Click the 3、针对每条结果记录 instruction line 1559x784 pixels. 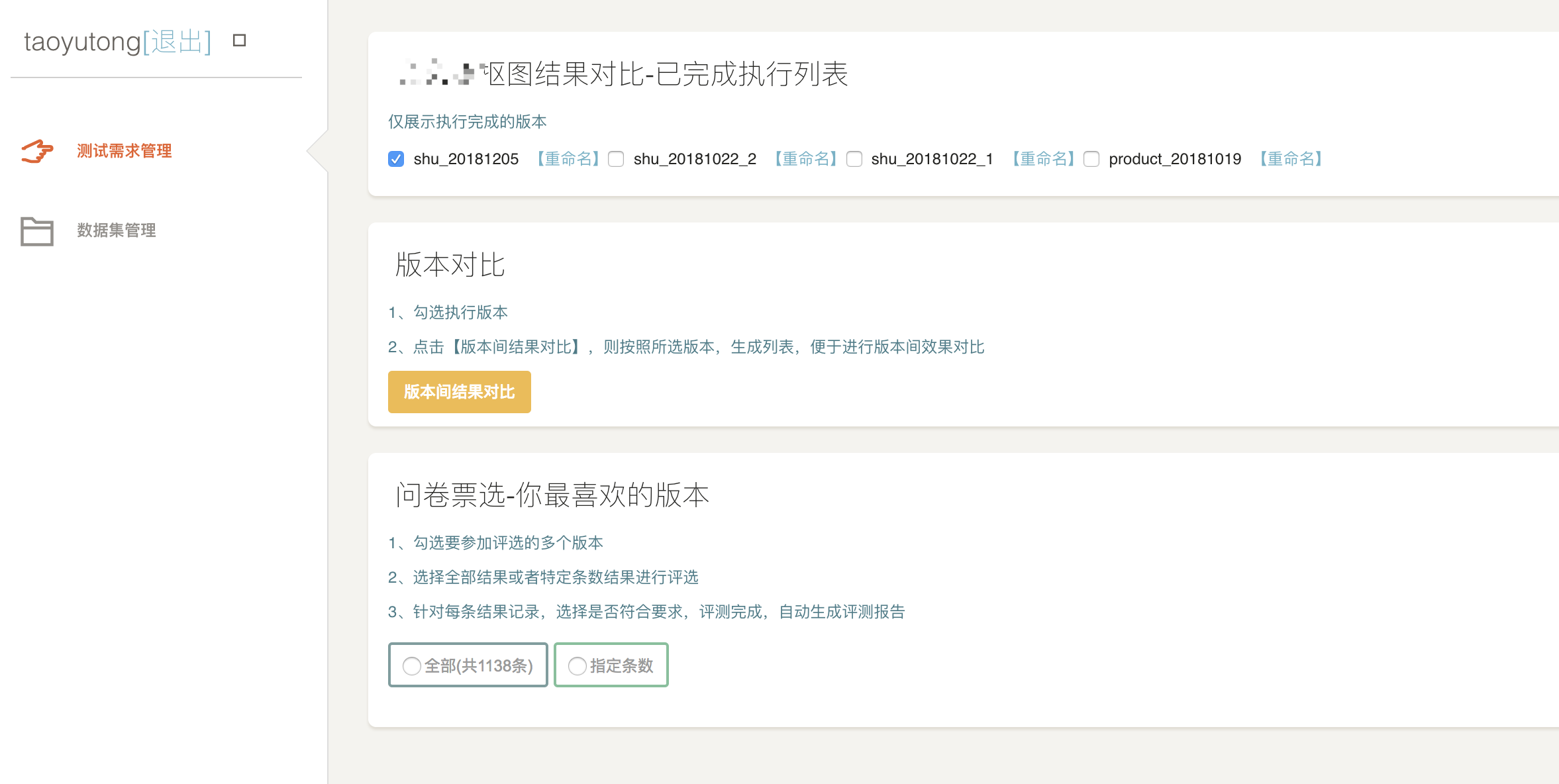tap(647, 612)
